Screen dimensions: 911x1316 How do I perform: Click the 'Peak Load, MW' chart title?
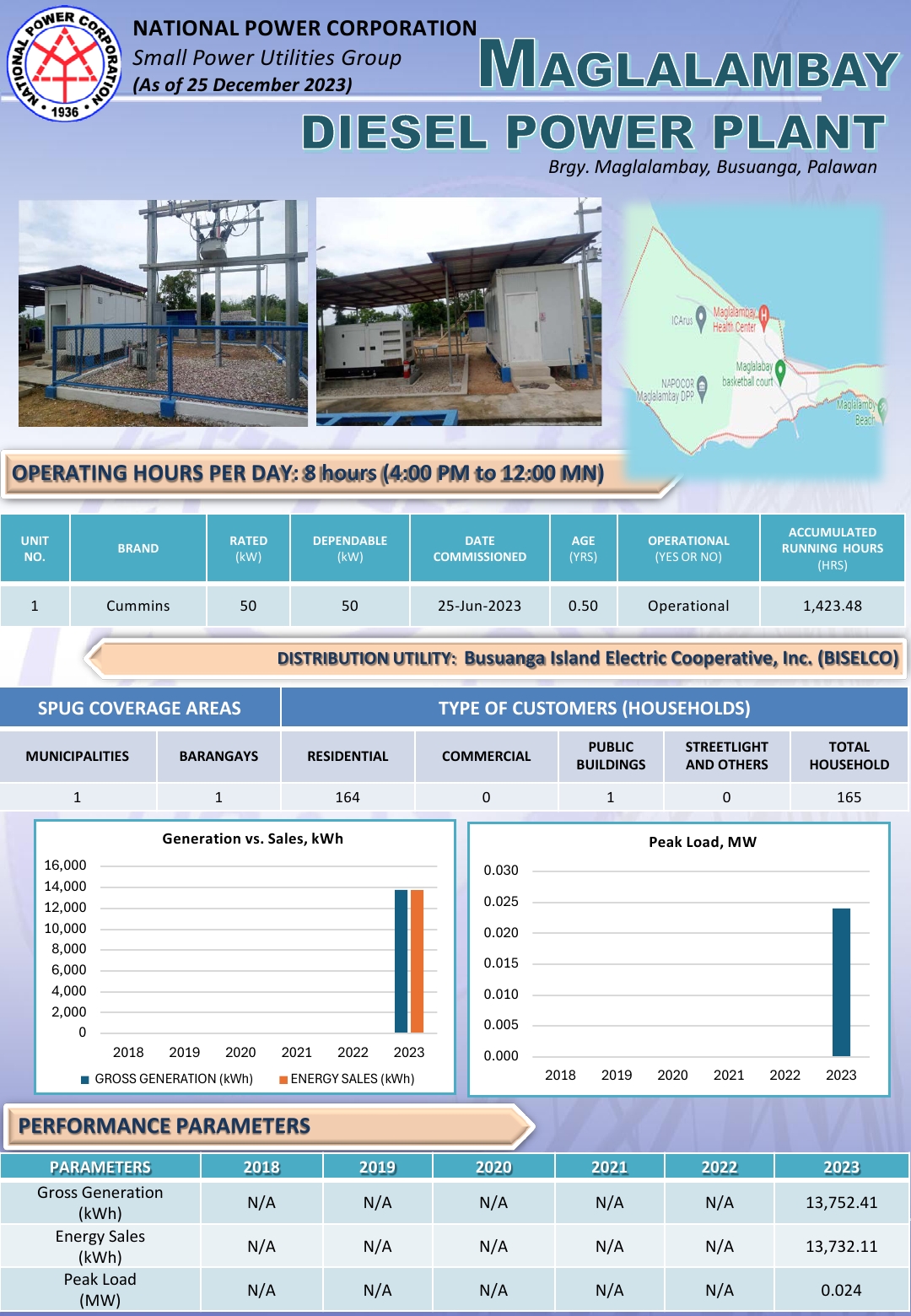tap(703, 842)
